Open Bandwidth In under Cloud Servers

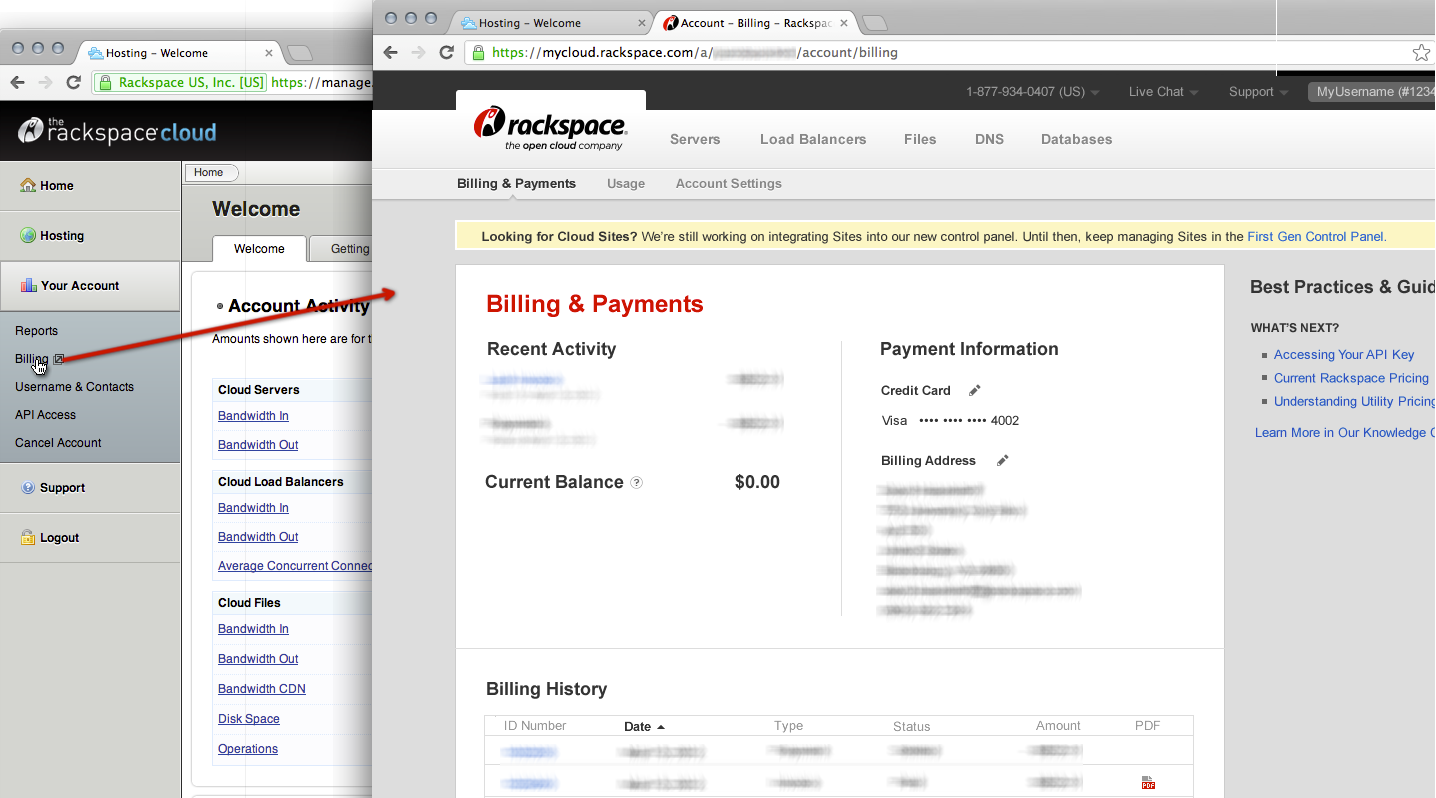tap(253, 416)
